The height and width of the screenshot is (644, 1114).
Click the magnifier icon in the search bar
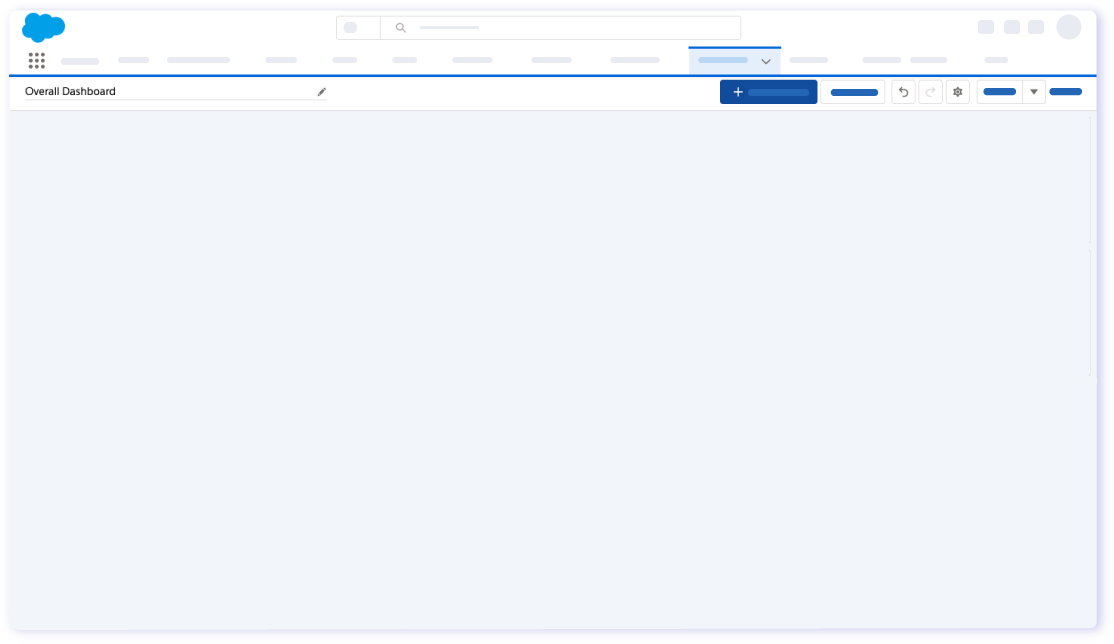[400, 27]
